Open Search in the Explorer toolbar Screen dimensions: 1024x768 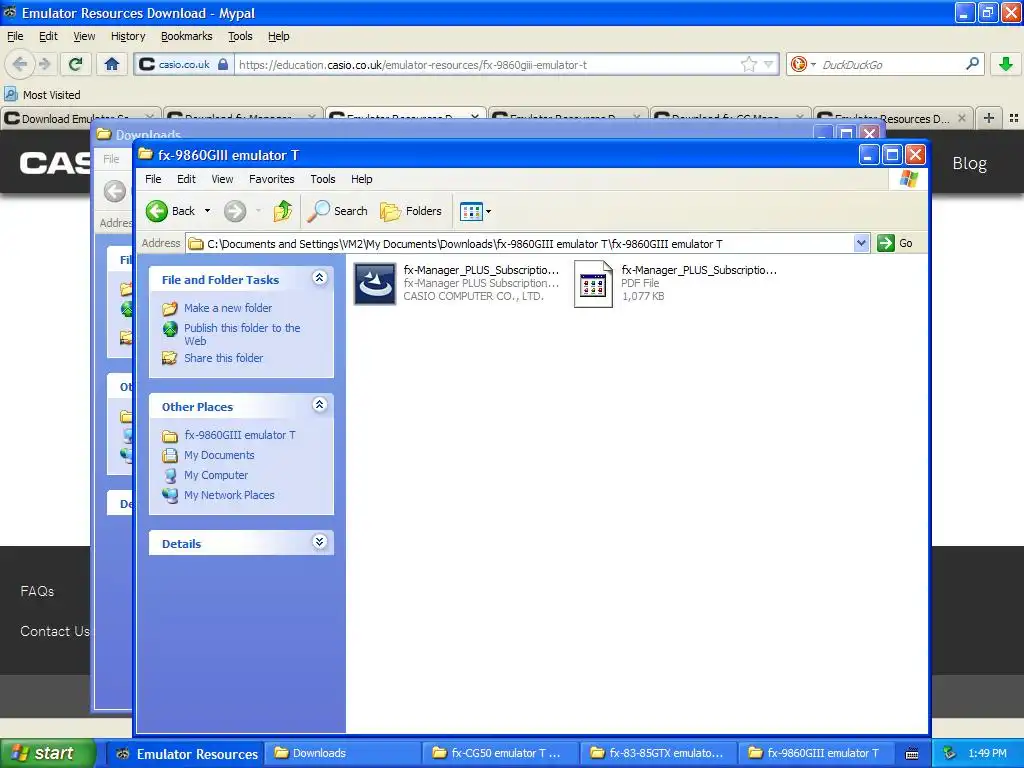(x=338, y=211)
